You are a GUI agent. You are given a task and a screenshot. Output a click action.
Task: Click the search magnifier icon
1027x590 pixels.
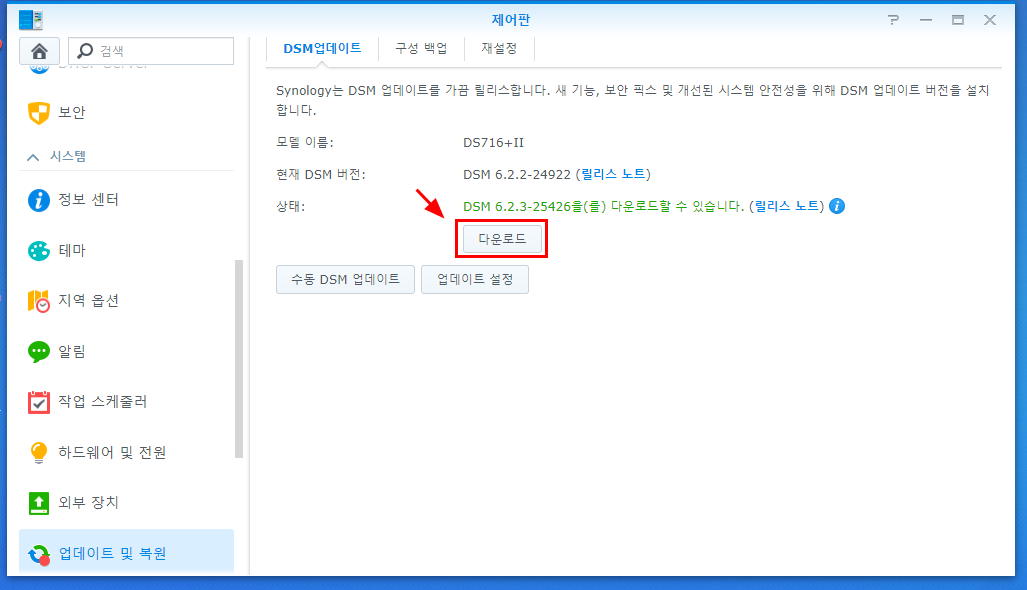[85, 50]
